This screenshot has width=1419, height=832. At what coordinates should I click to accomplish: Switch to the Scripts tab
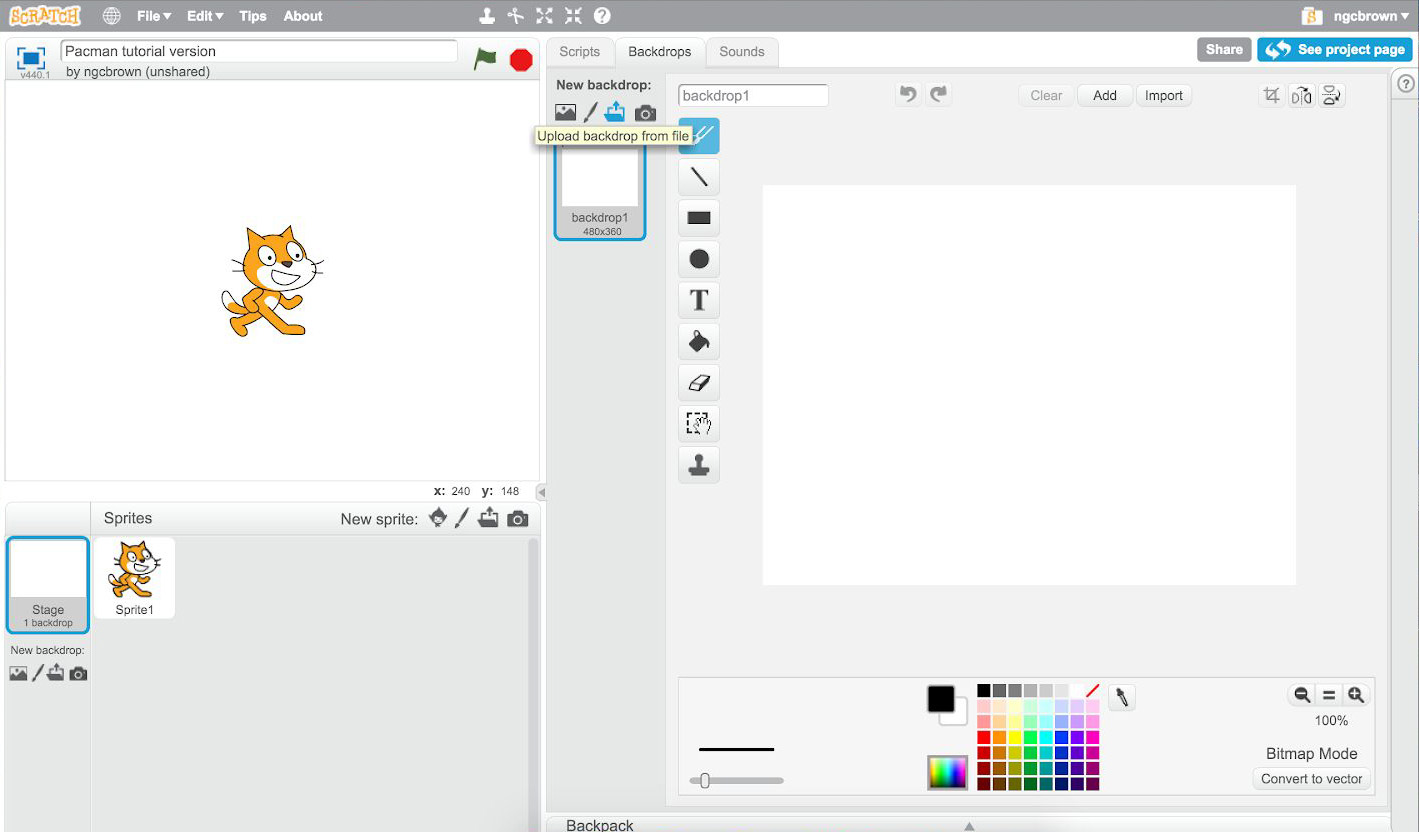(580, 52)
